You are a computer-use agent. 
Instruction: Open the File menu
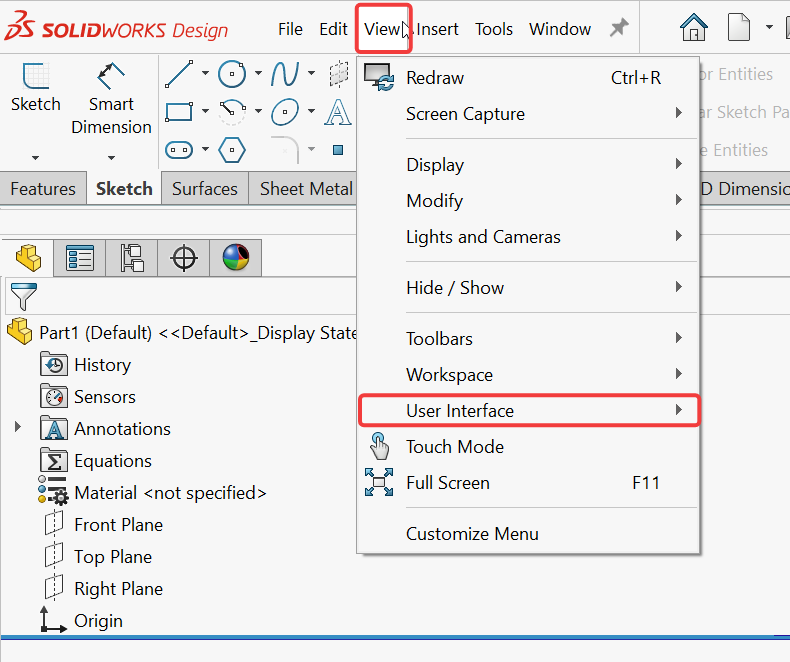point(290,29)
